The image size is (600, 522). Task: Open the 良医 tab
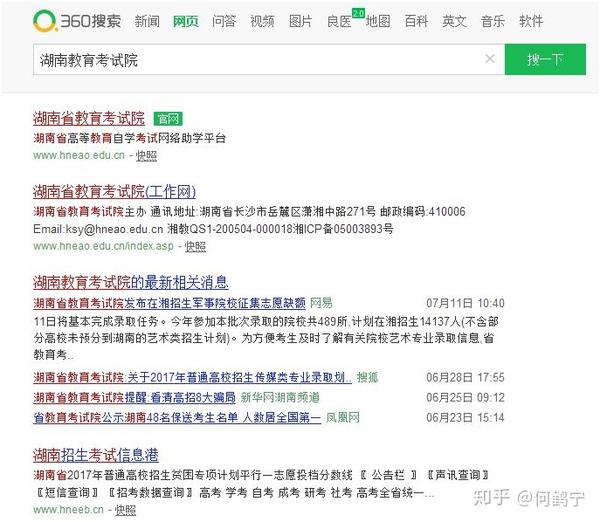[339, 21]
